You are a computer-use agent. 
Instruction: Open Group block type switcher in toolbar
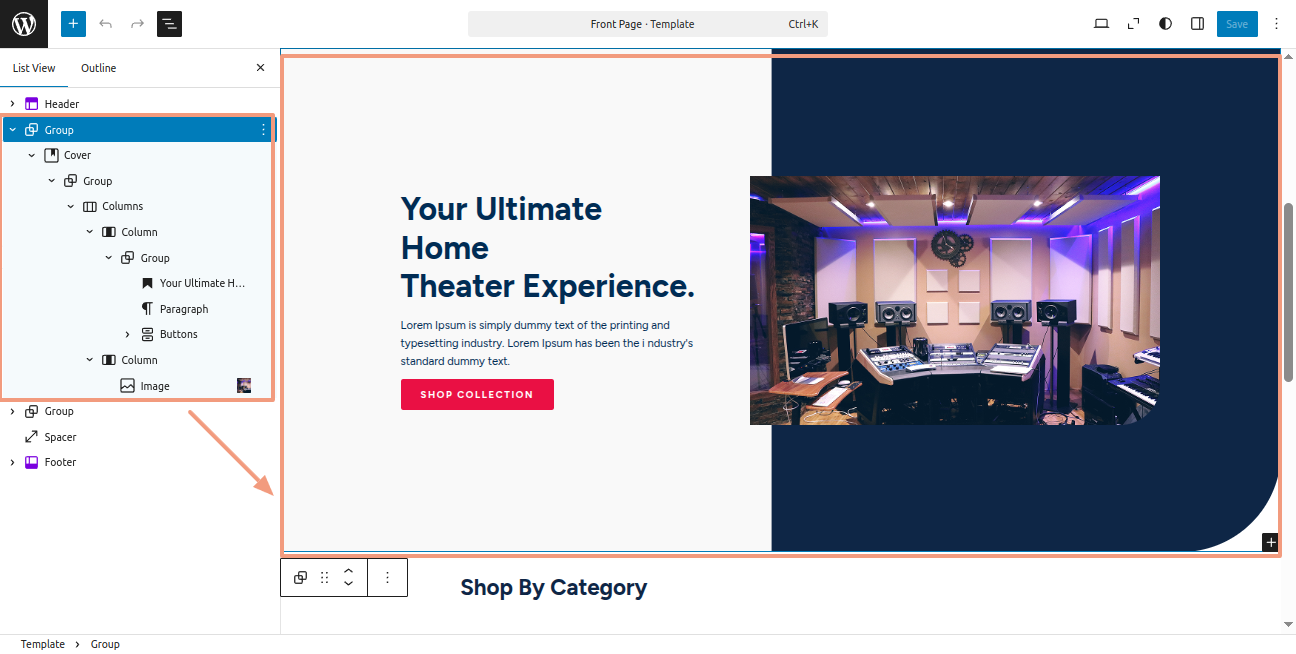(300, 578)
